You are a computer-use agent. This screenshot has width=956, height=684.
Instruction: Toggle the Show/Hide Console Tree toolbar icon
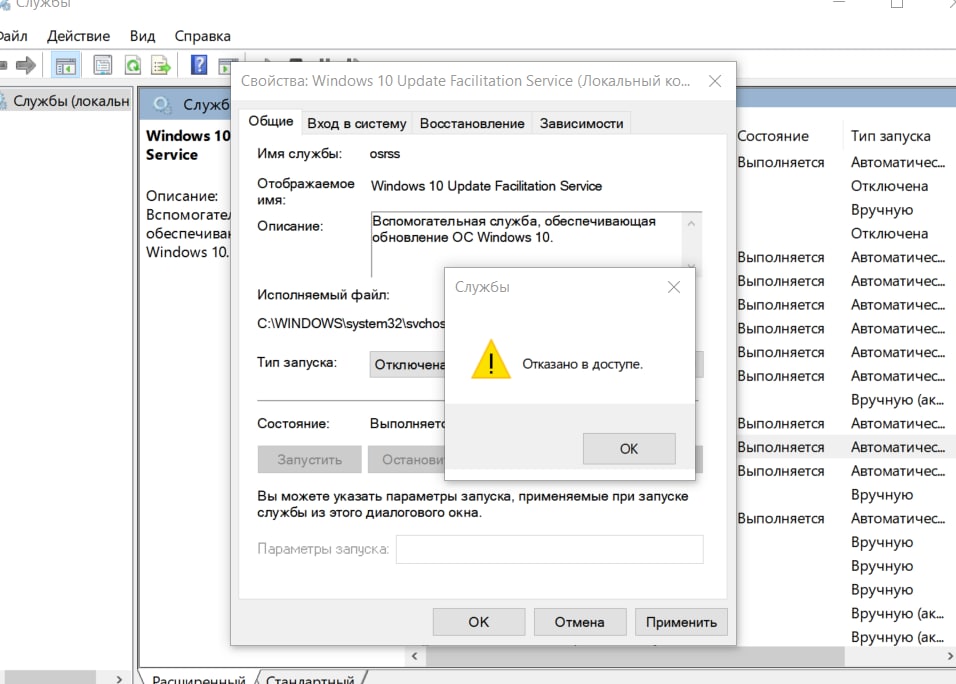click(65, 65)
